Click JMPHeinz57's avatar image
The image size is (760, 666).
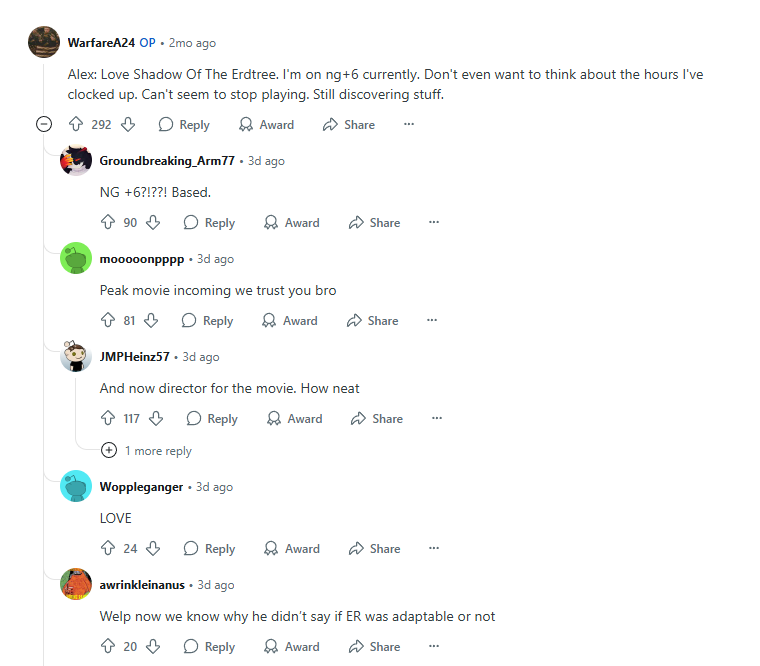point(76,356)
